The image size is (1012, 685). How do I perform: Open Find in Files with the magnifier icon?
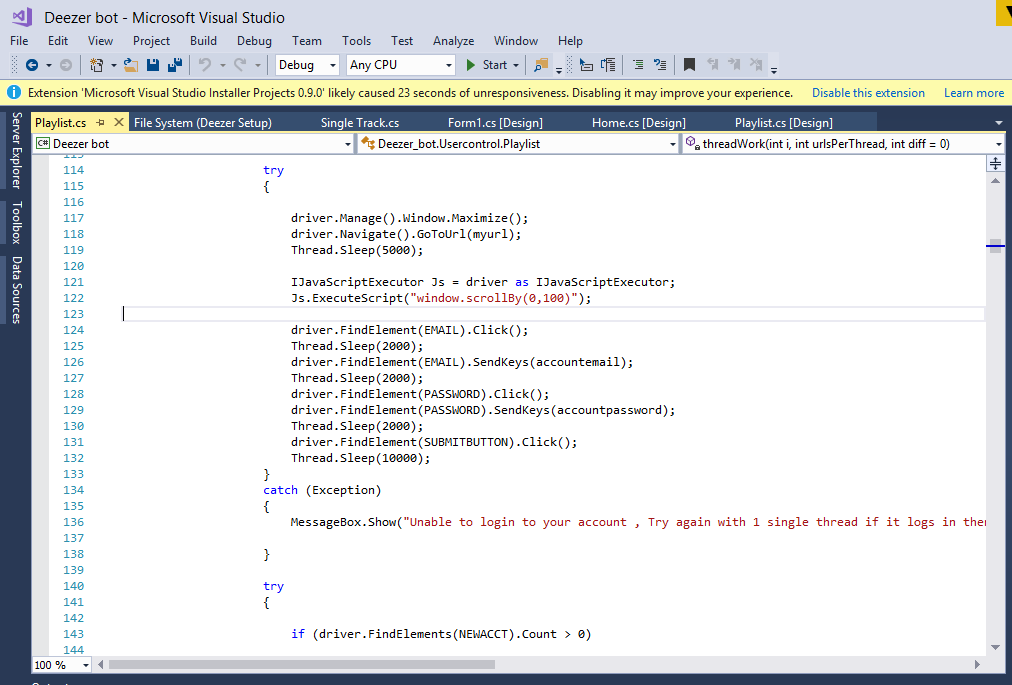click(540, 64)
